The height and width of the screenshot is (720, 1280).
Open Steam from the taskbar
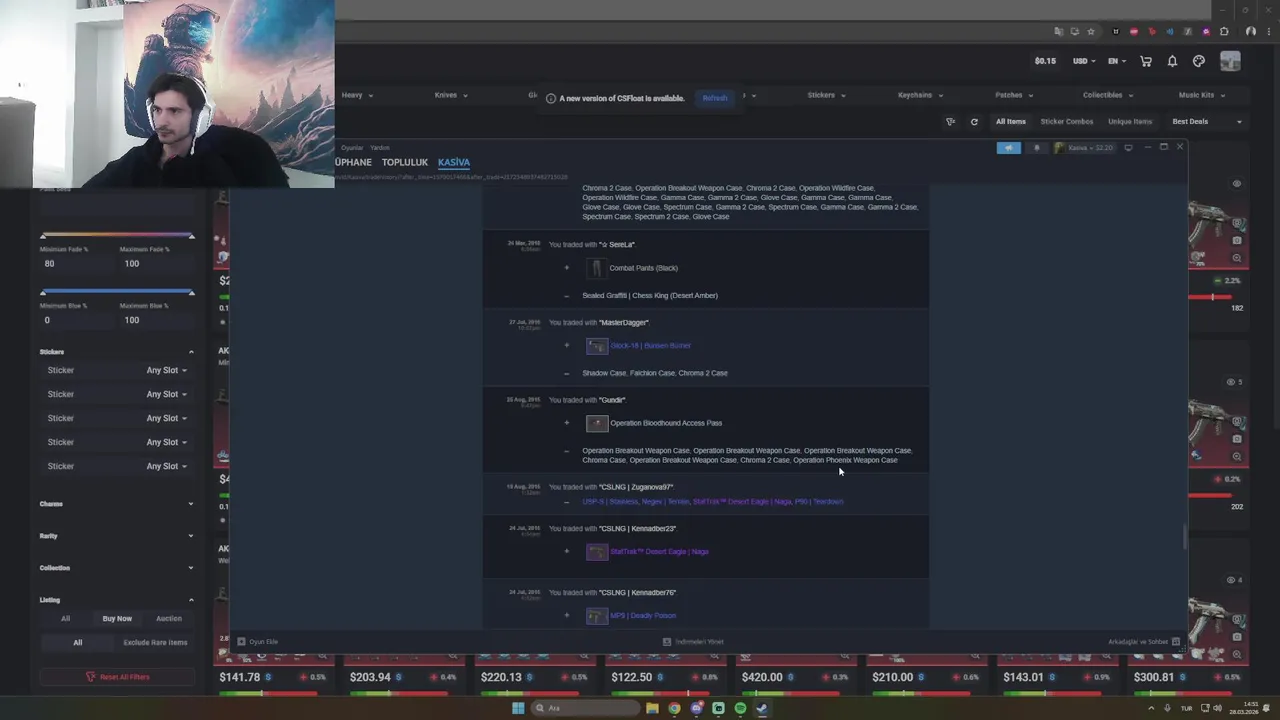tap(762, 708)
